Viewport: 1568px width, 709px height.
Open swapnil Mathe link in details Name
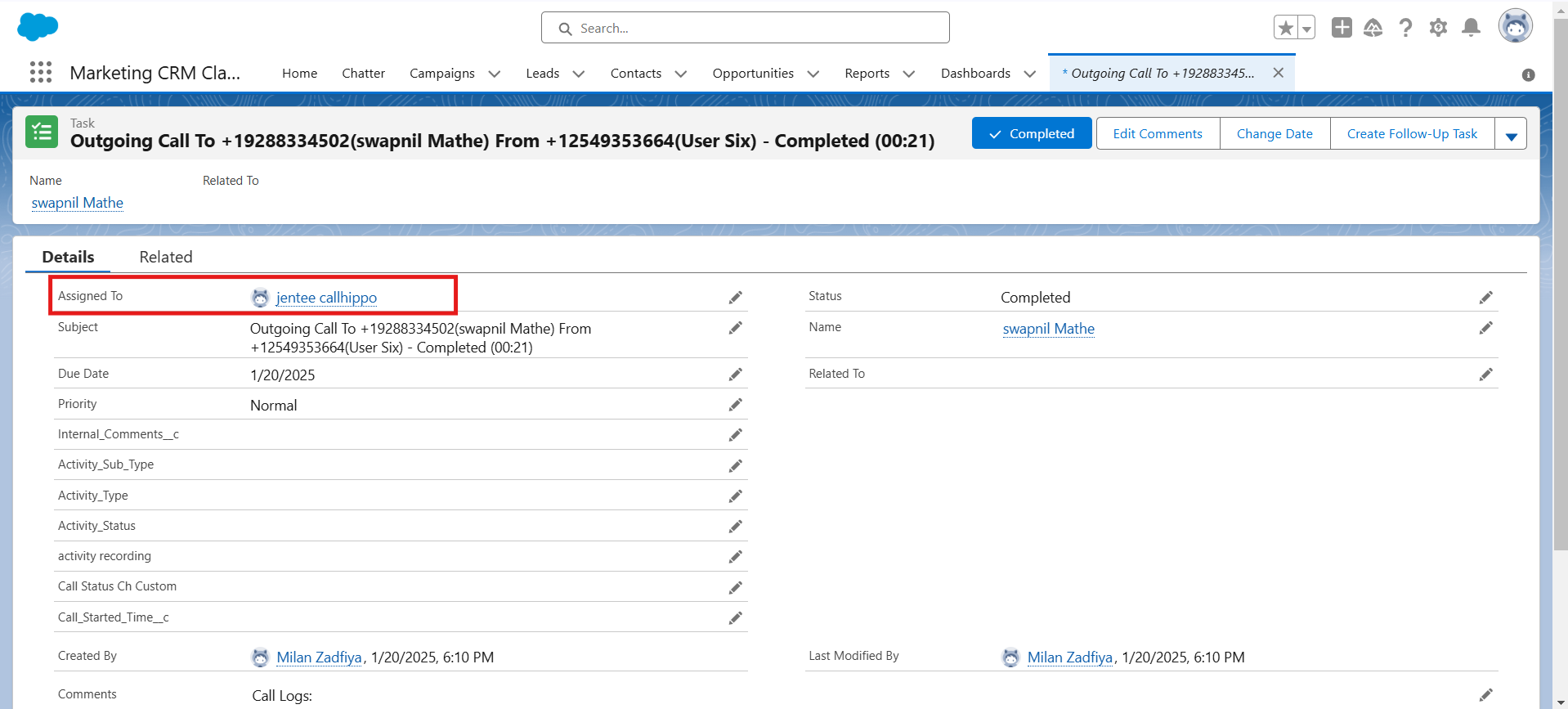[1049, 329]
